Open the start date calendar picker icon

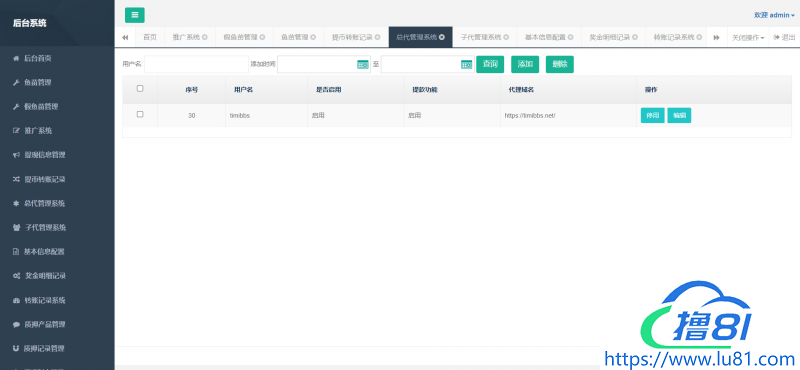362,64
